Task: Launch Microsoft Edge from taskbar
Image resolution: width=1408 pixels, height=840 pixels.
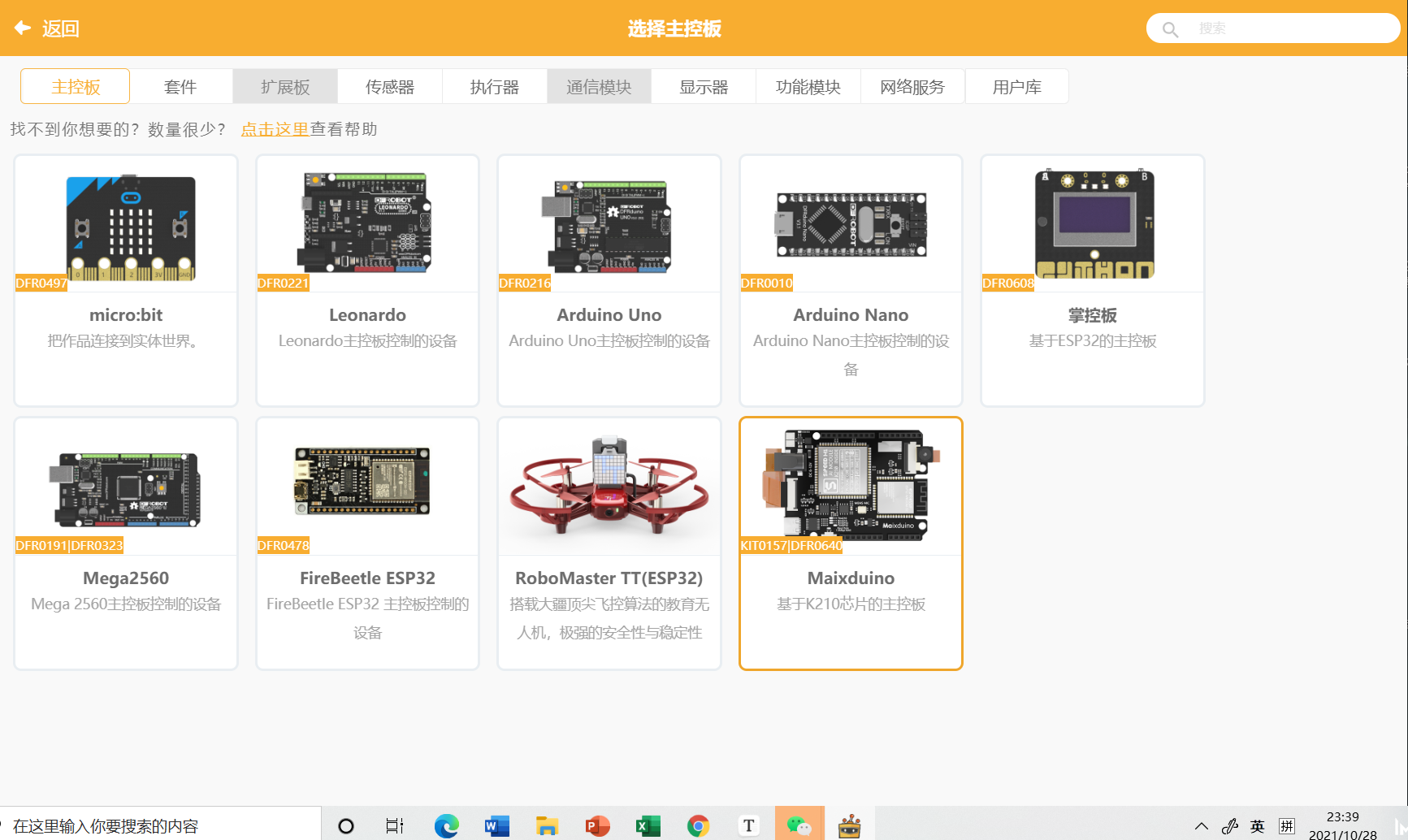Action: (x=446, y=826)
